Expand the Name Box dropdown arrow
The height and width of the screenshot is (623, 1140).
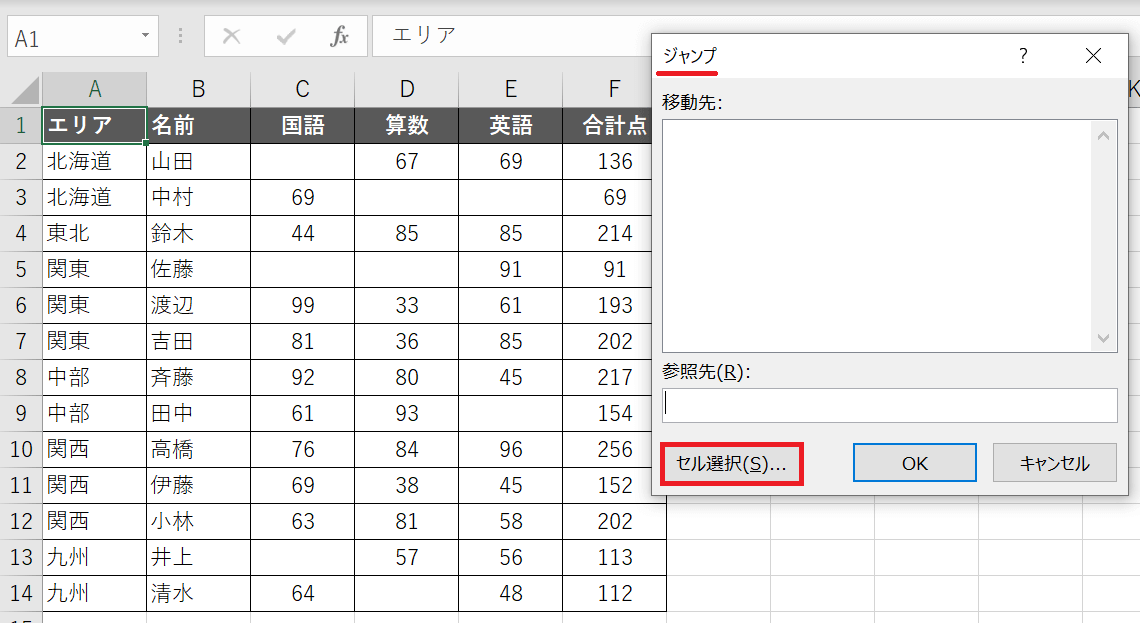click(x=145, y=37)
